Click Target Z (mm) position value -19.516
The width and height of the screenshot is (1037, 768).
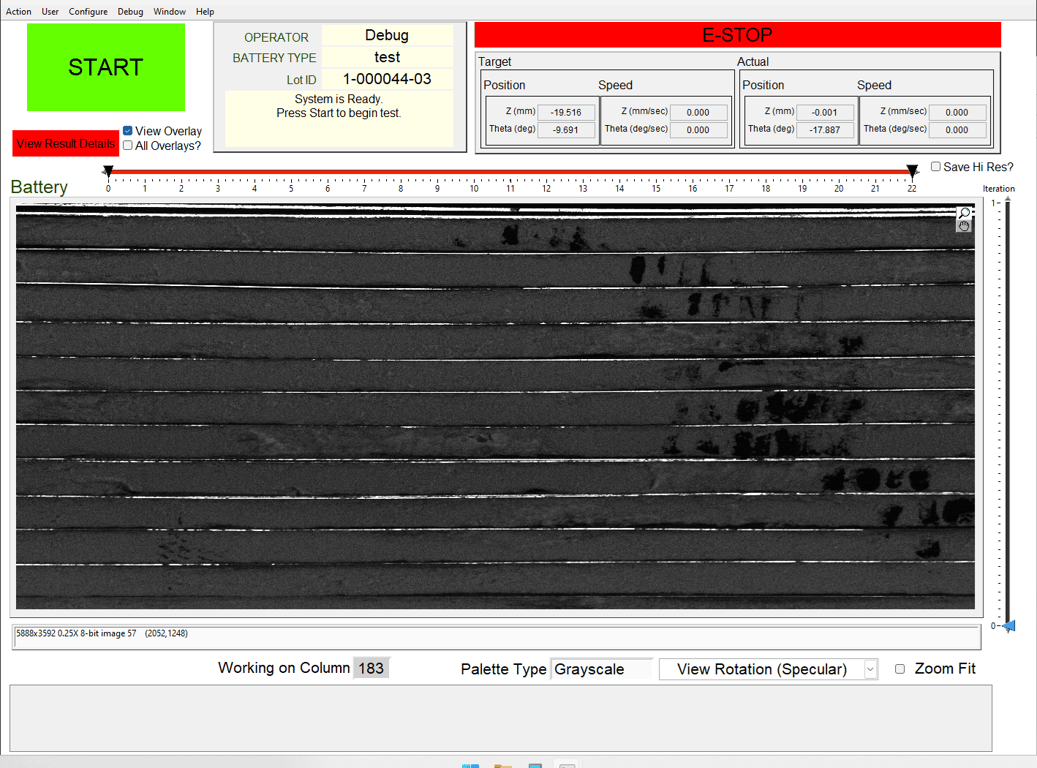coord(566,112)
